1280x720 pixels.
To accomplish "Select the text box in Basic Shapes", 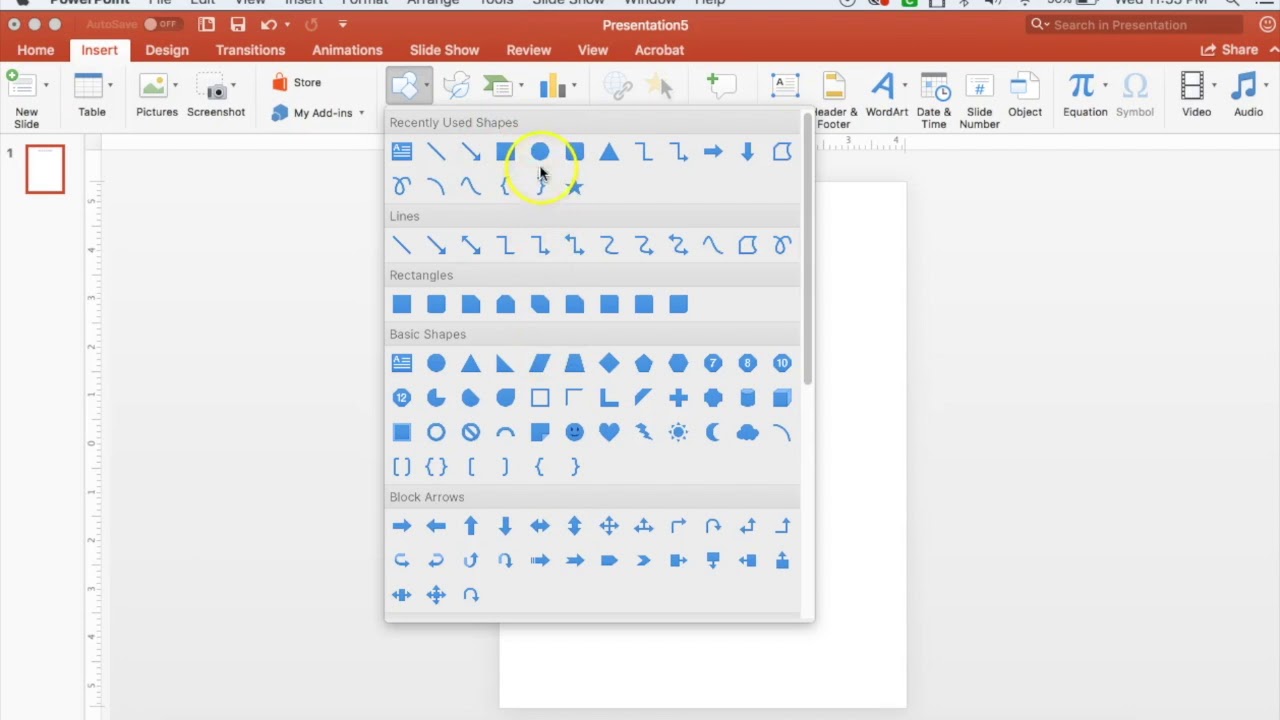I will [402, 363].
